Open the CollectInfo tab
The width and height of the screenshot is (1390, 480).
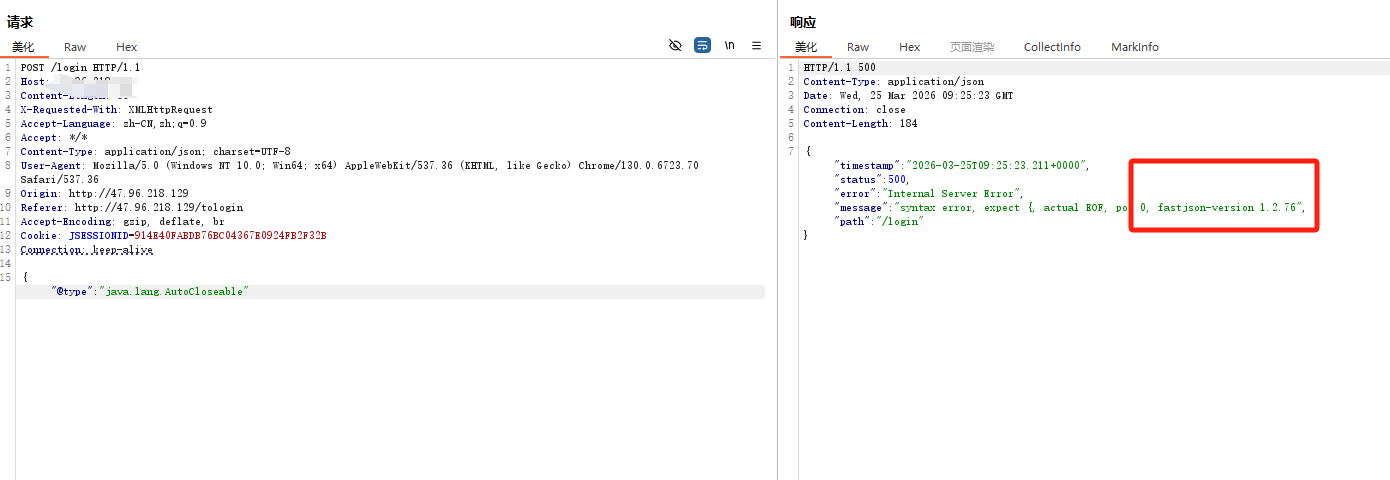(x=1052, y=47)
